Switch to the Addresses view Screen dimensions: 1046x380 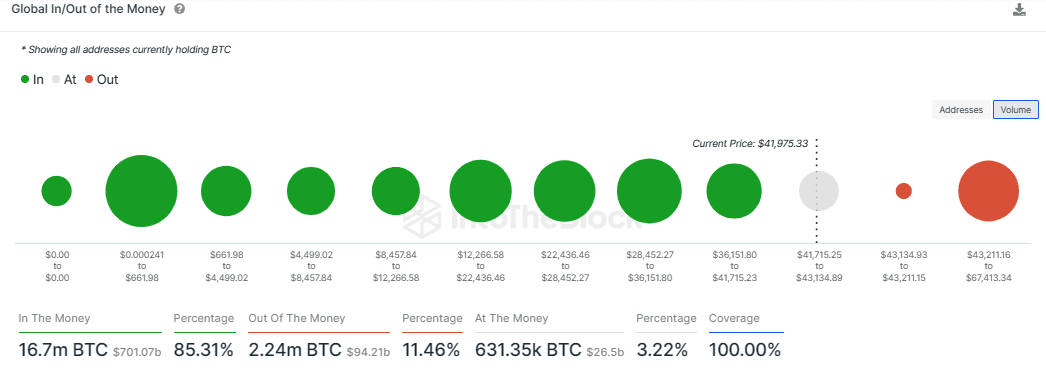coord(961,110)
